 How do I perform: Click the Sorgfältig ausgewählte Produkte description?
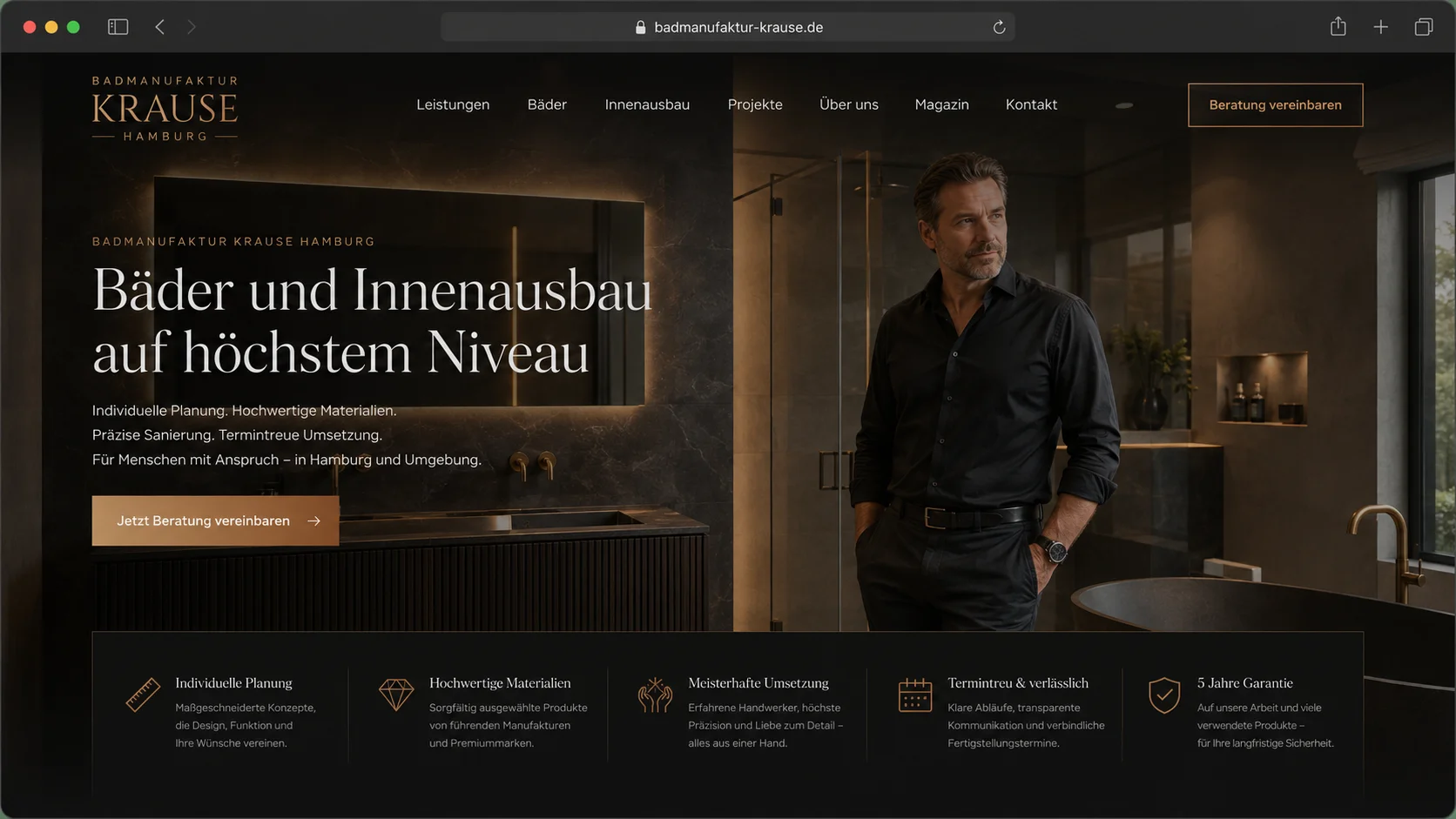click(509, 725)
